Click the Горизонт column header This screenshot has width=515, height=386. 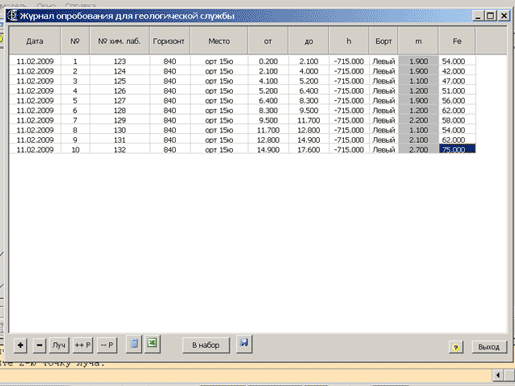pos(169,41)
